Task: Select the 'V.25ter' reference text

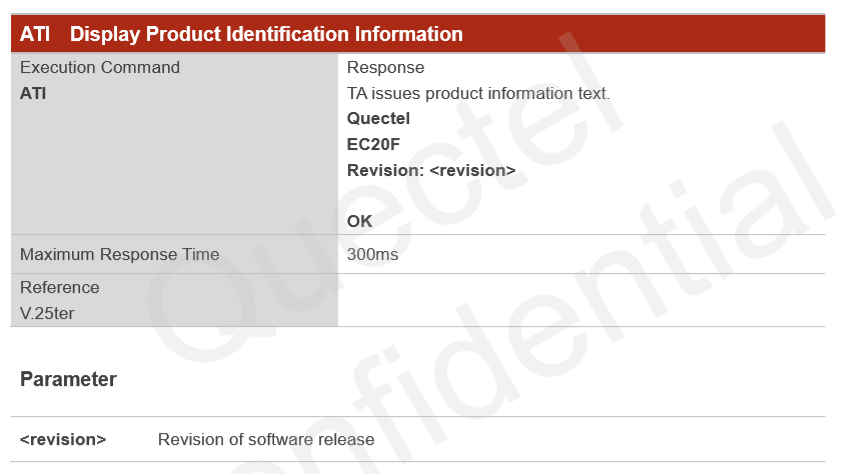Action: [x=47, y=313]
